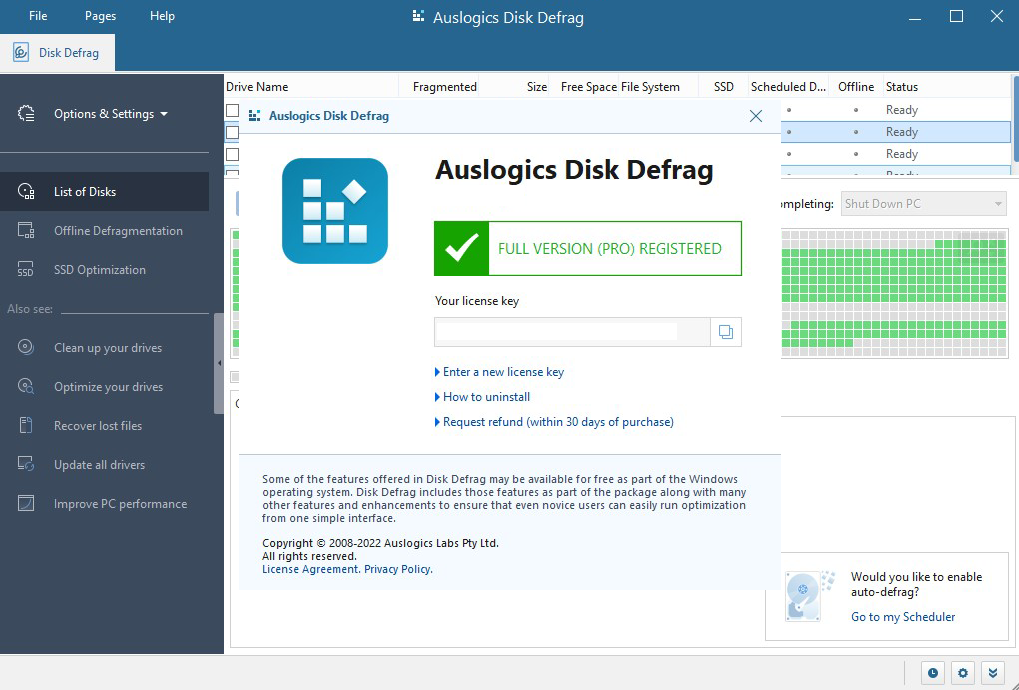Select List of Disks in sidebar

coord(105,192)
